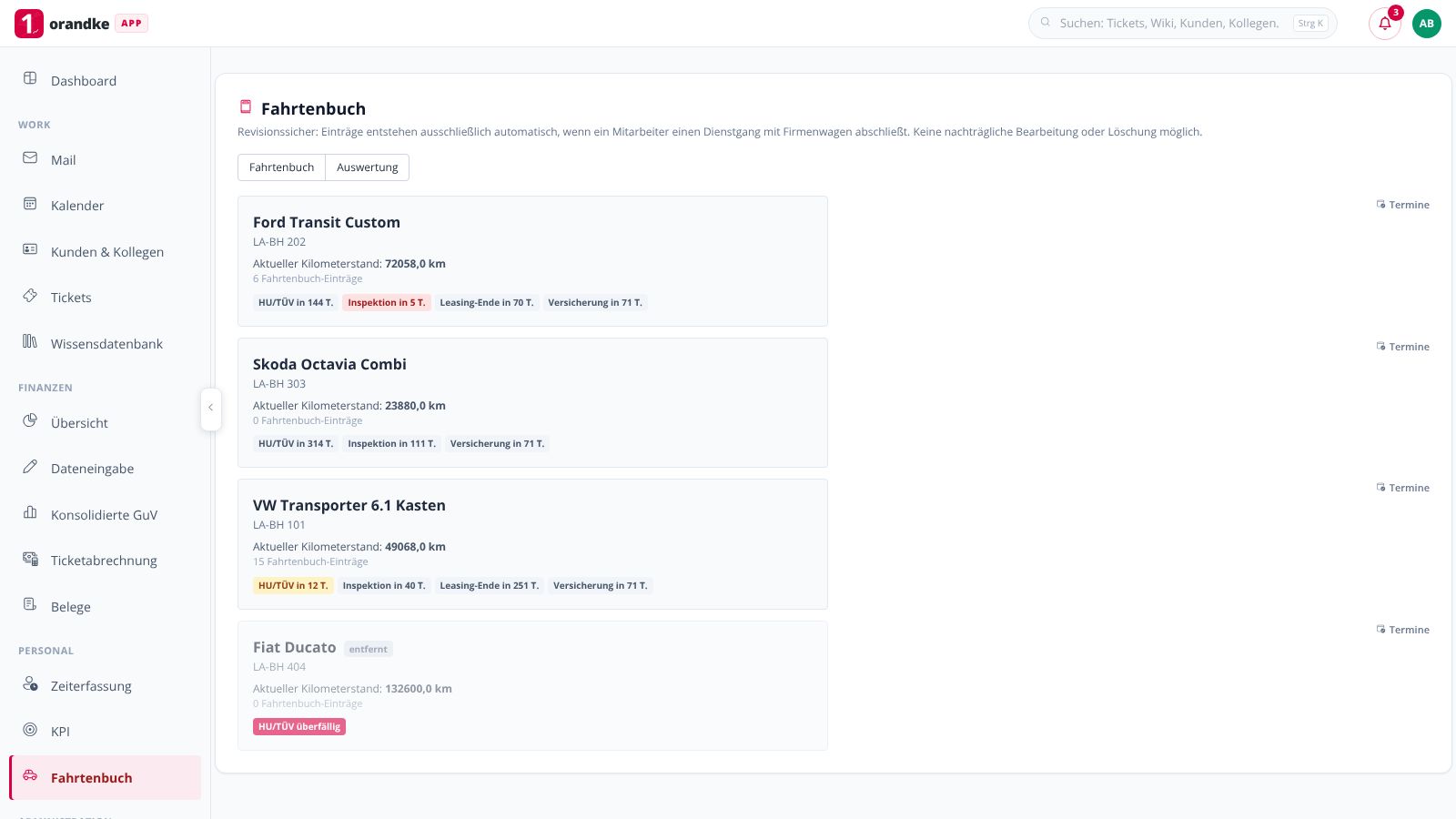Click the APP badge beside orandke
This screenshot has width=1456, height=819.
pos(131,24)
